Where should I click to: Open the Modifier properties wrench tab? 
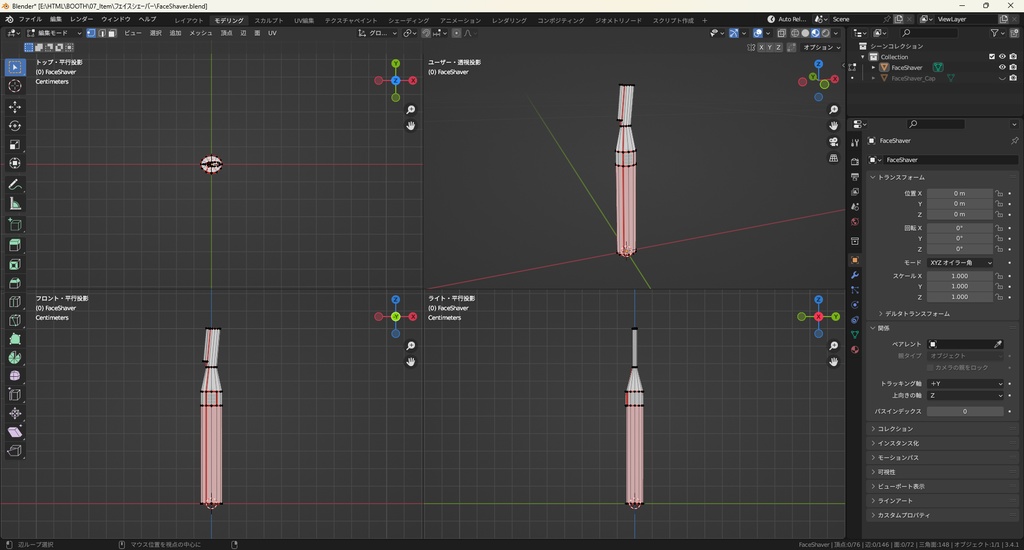(855, 275)
